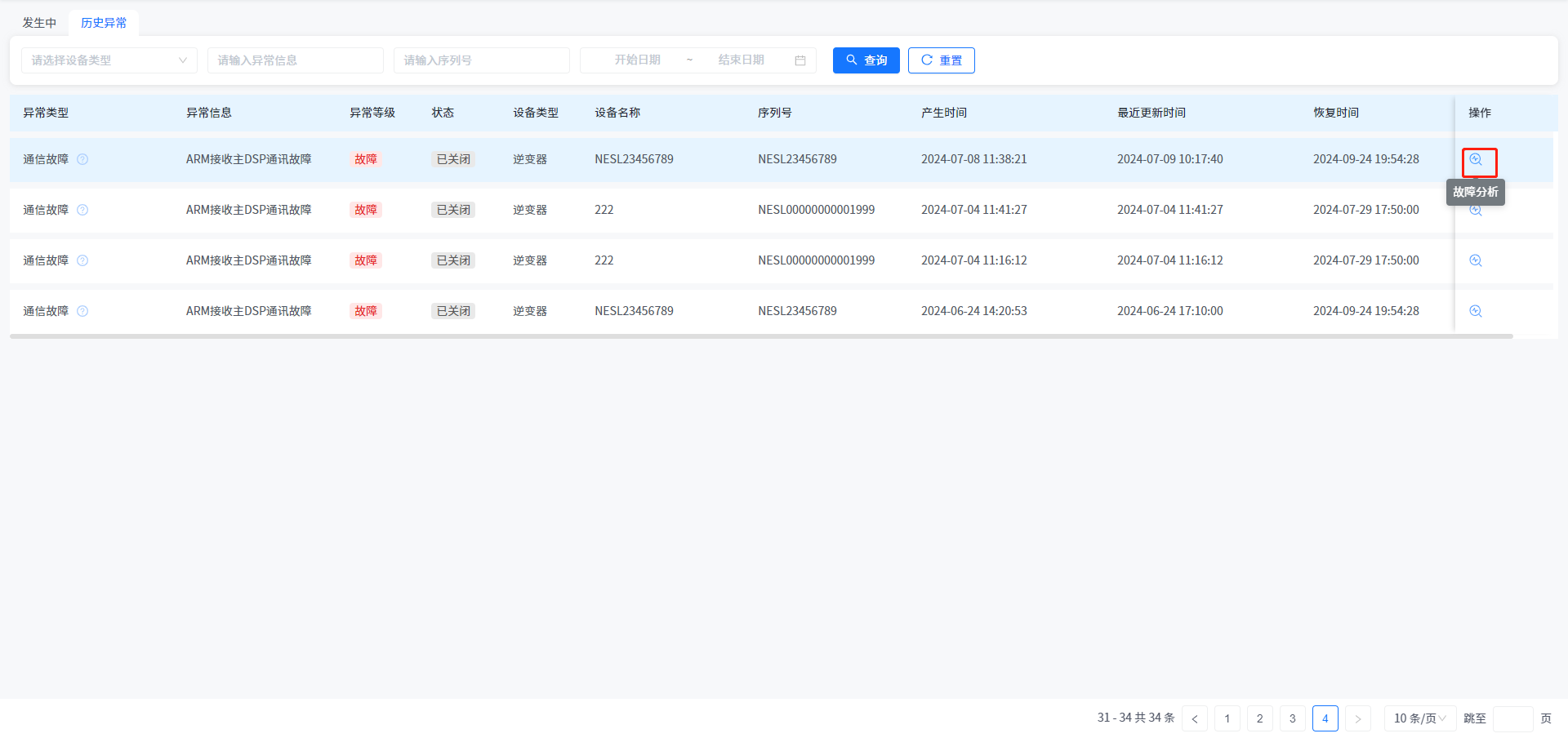The image size is (1568, 738).
Task: Switch to the 发生中 tab
Action: click(39, 23)
